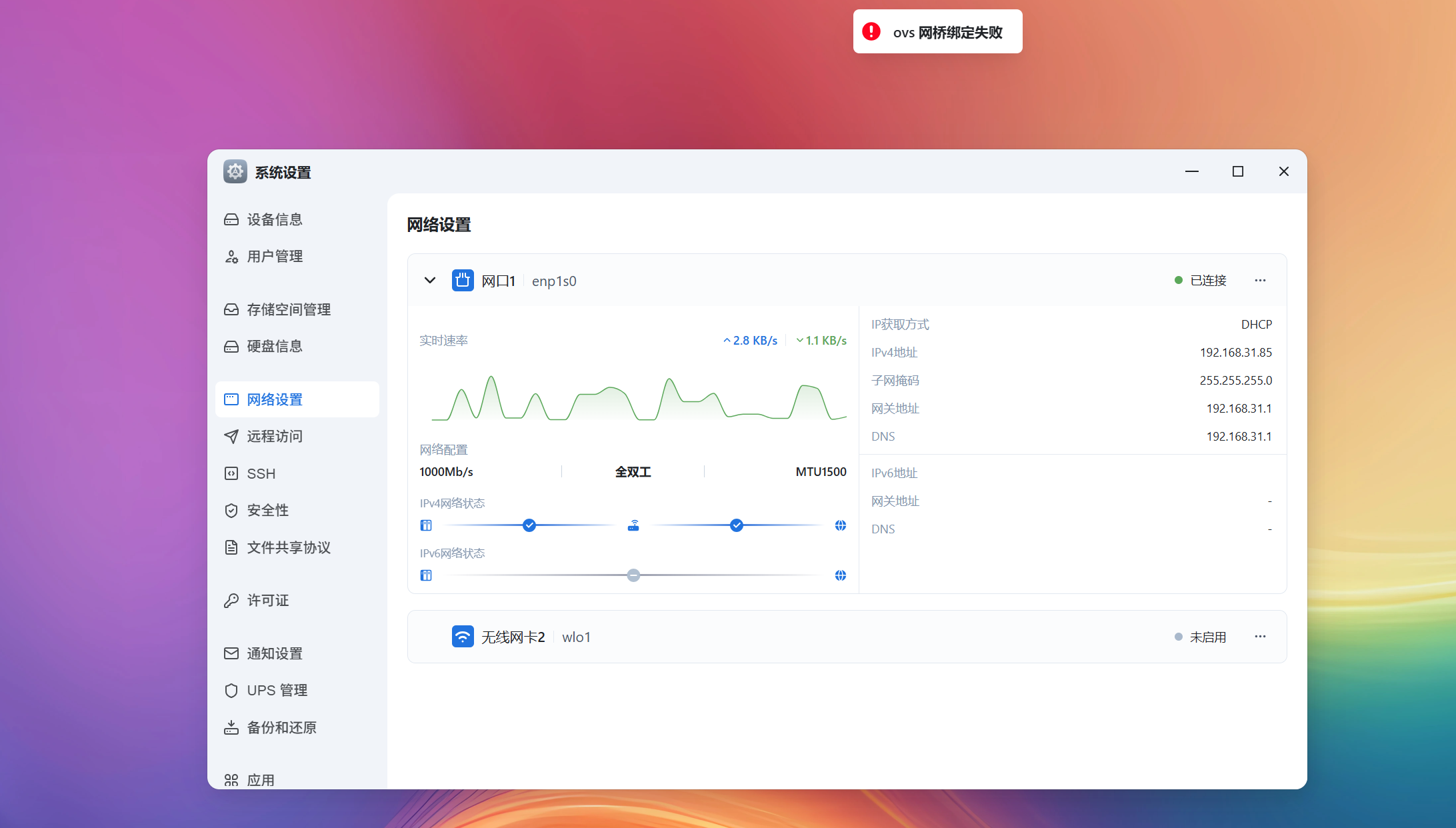Collapse the 网口1 enp1s0 panel chevron

tap(430, 281)
